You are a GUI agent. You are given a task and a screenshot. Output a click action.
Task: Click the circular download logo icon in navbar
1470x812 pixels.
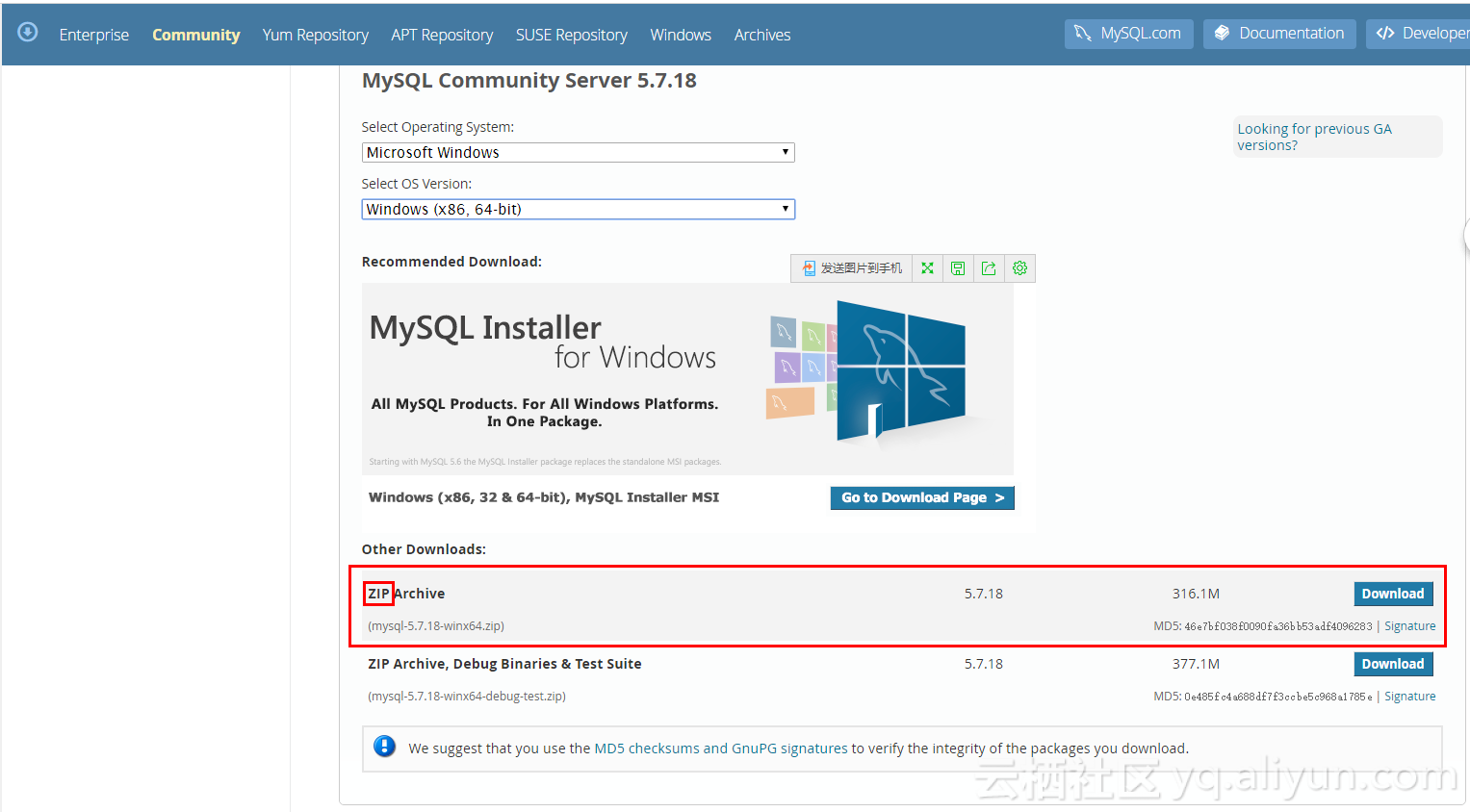pyautogui.click(x=28, y=32)
